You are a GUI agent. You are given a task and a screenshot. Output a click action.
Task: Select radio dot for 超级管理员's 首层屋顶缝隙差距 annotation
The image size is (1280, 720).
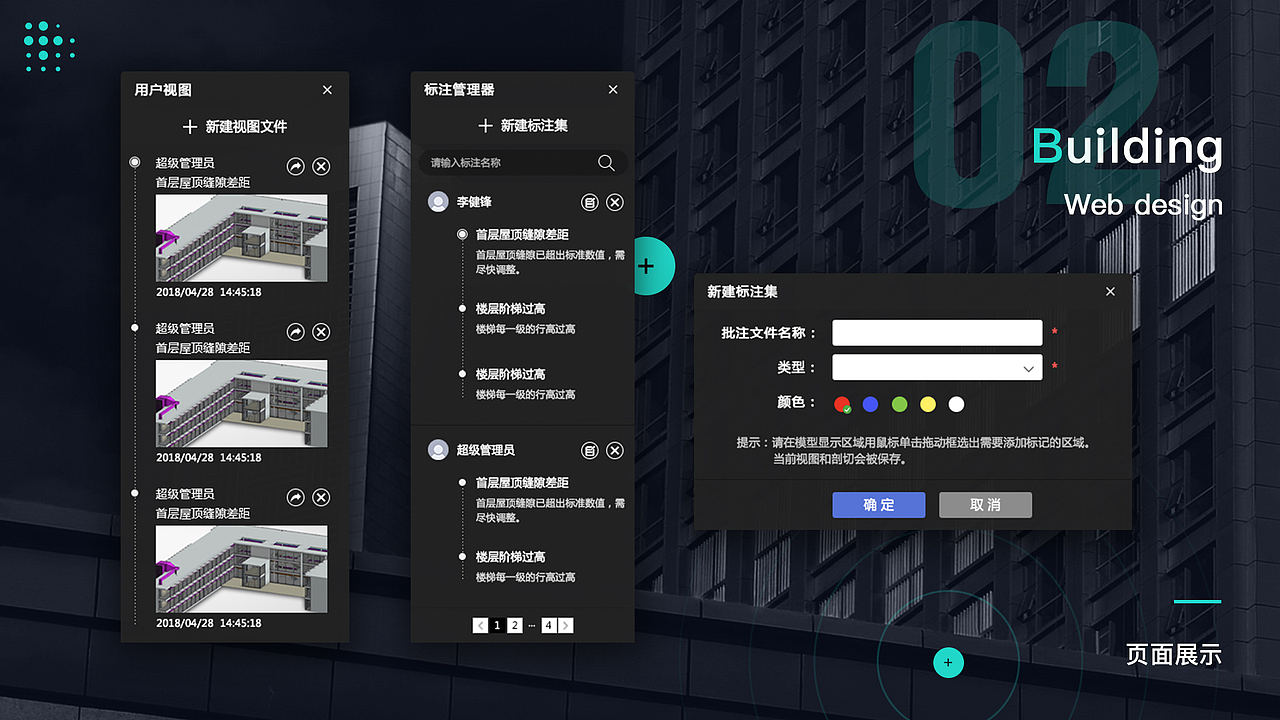pos(462,482)
